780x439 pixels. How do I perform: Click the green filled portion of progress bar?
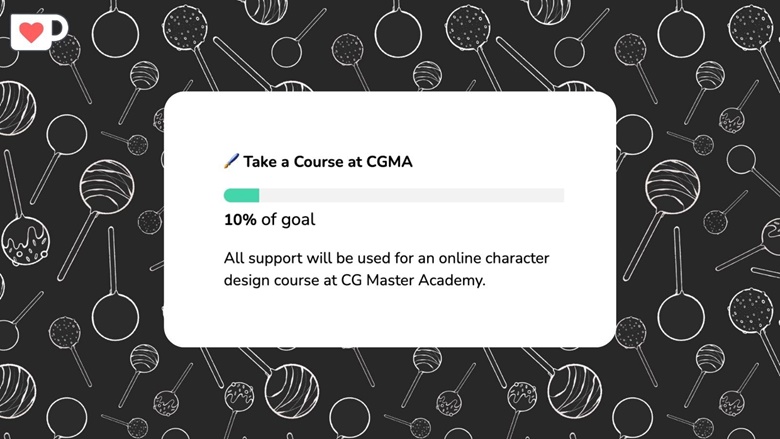(x=242, y=195)
